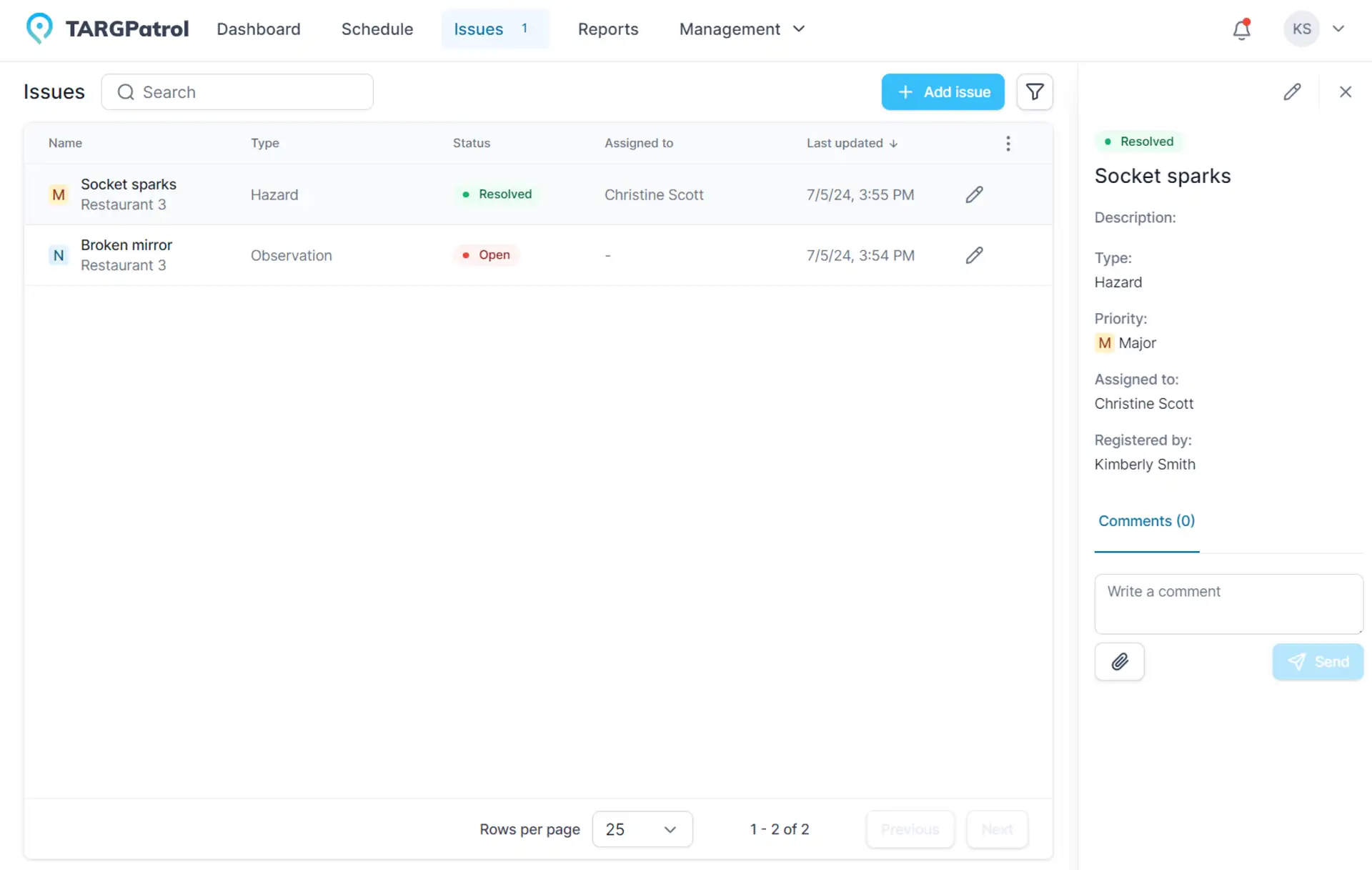1372x870 pixels.
Task: Open the rows per page selector
Action: (x=641, y=829)
